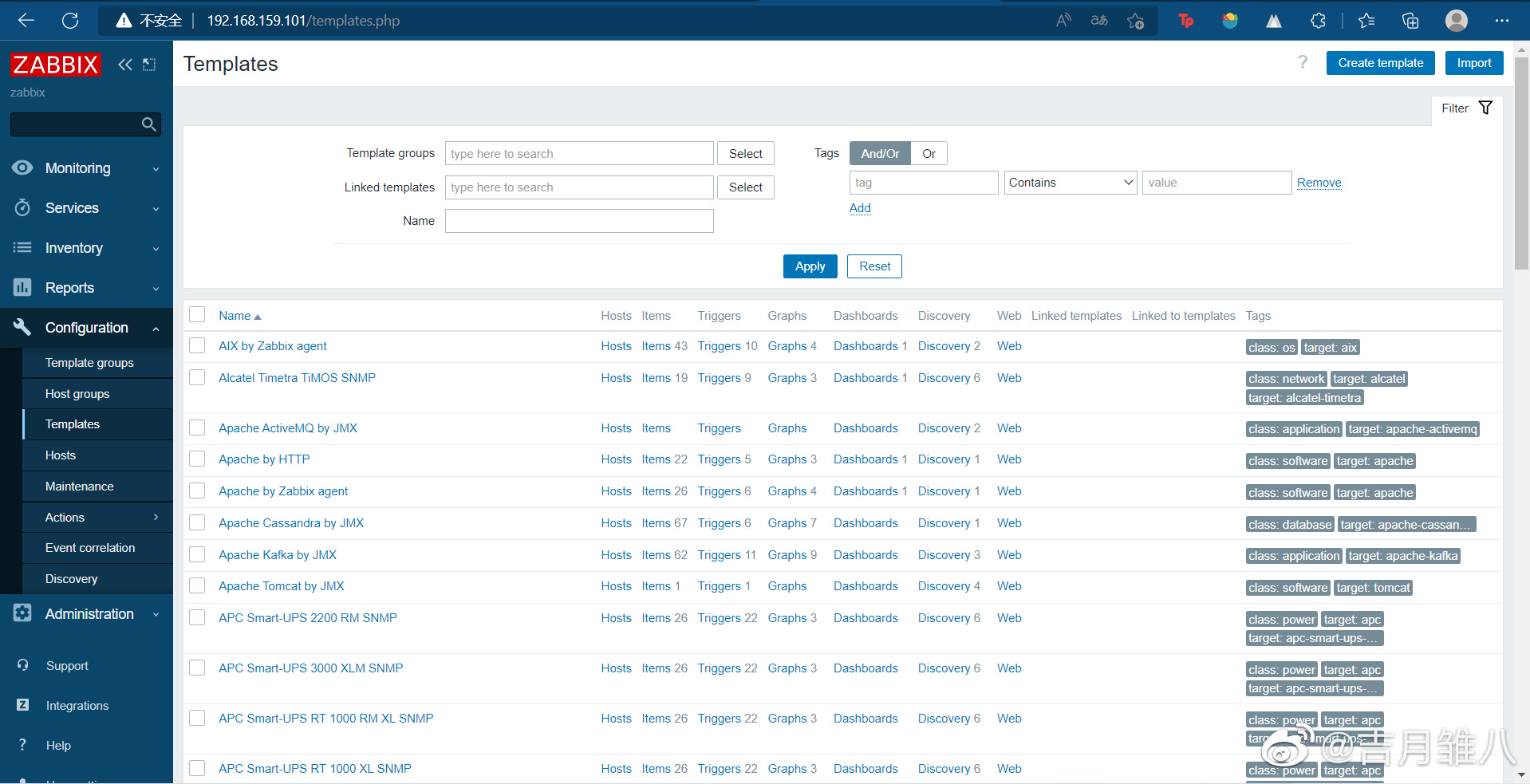Toggle sidebar compact view icon
Viewport: 1530px width, 784px height.
click(149, 65)
